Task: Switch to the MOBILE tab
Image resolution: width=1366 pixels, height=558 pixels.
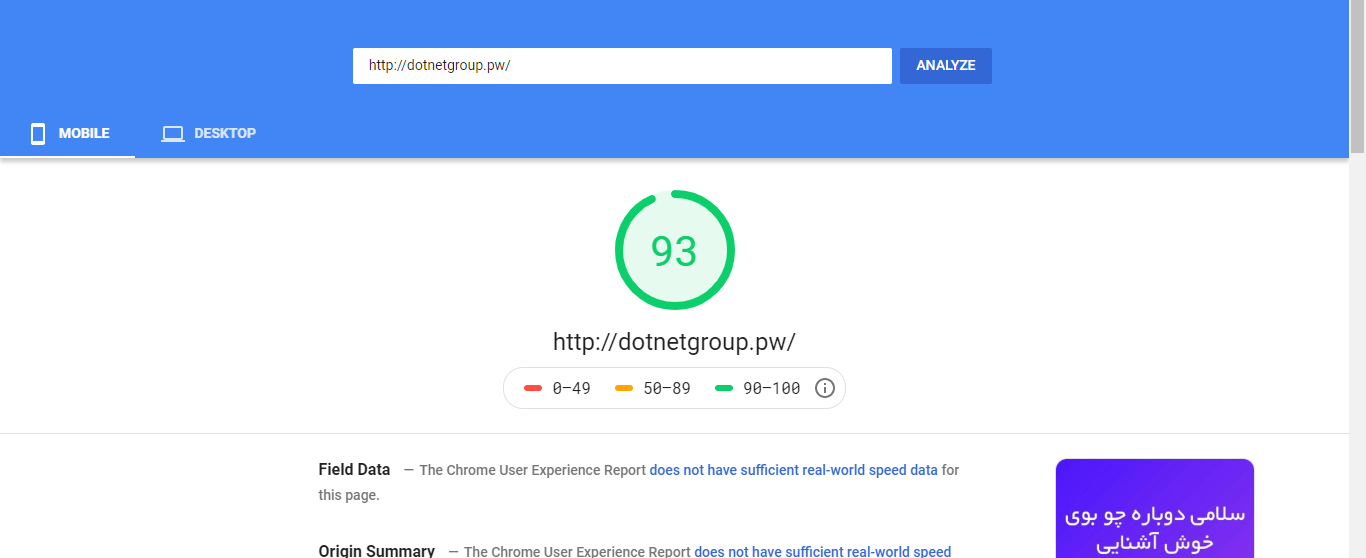Action: (68, 133)
